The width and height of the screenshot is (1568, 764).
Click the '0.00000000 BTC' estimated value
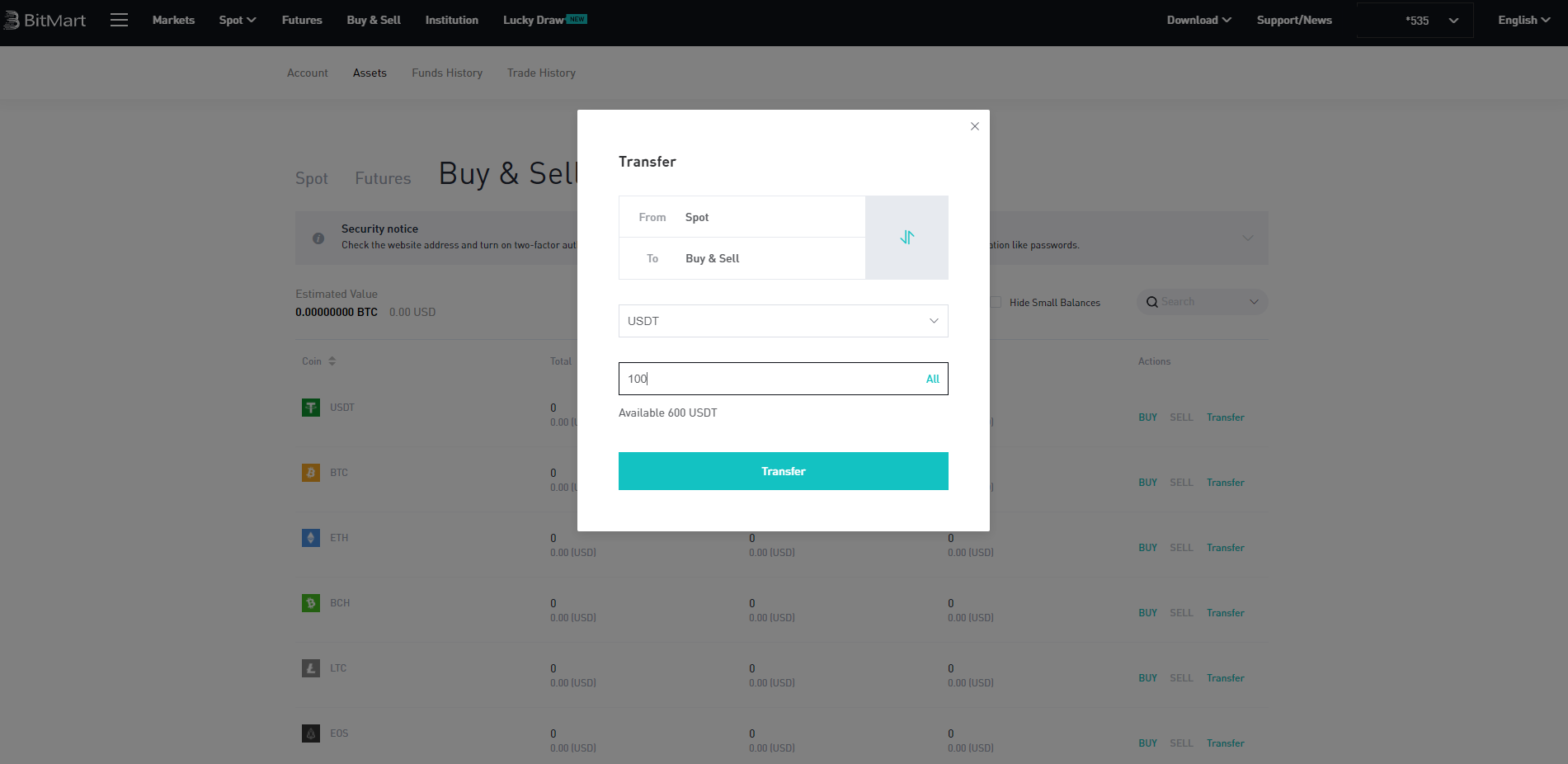click(x=337, y=312)
